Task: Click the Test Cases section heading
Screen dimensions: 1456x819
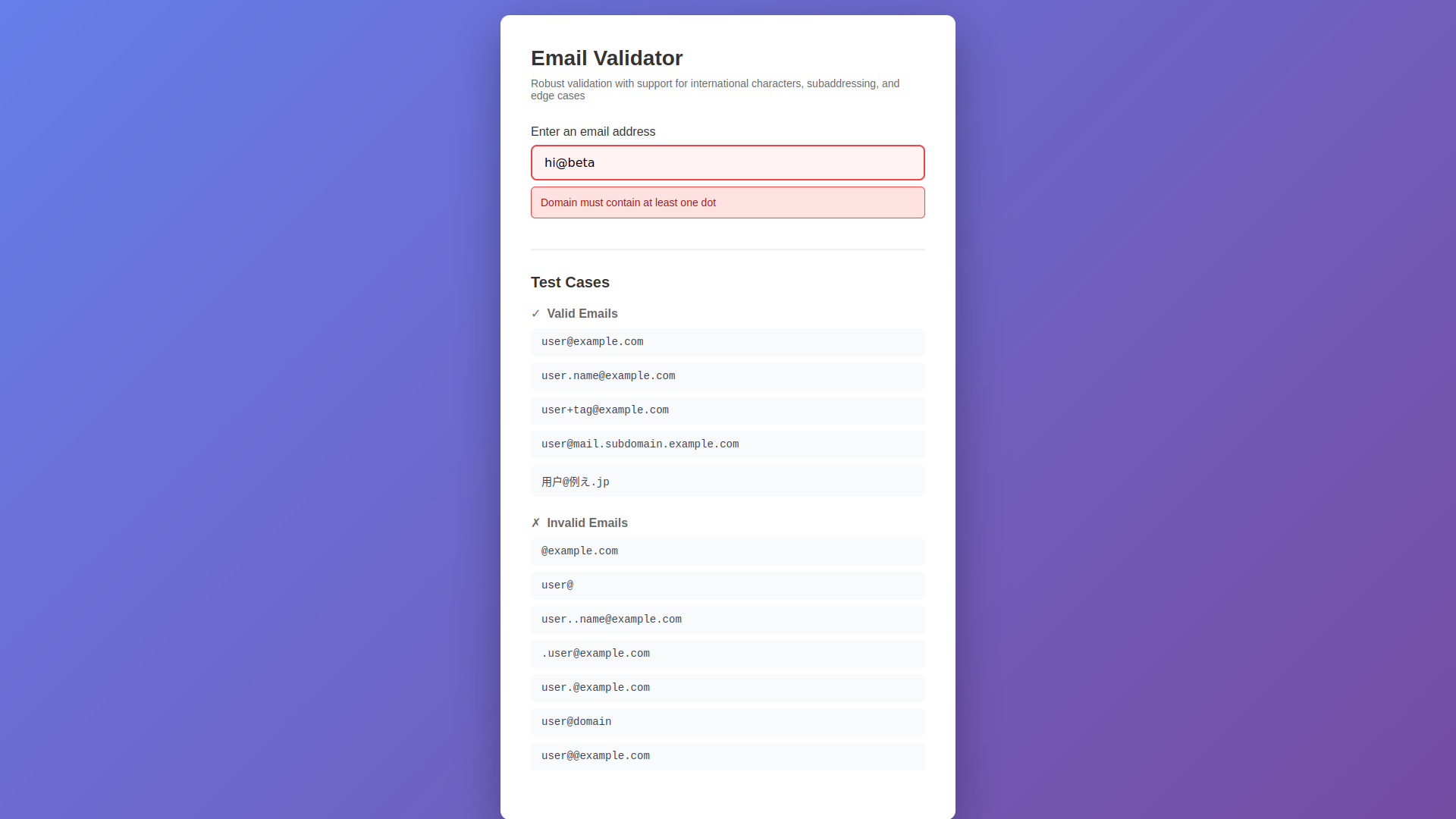Action: 570,282
